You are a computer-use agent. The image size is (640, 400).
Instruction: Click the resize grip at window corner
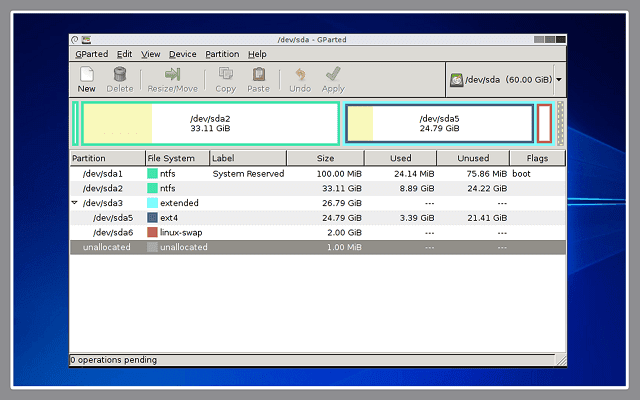point(561,360)
